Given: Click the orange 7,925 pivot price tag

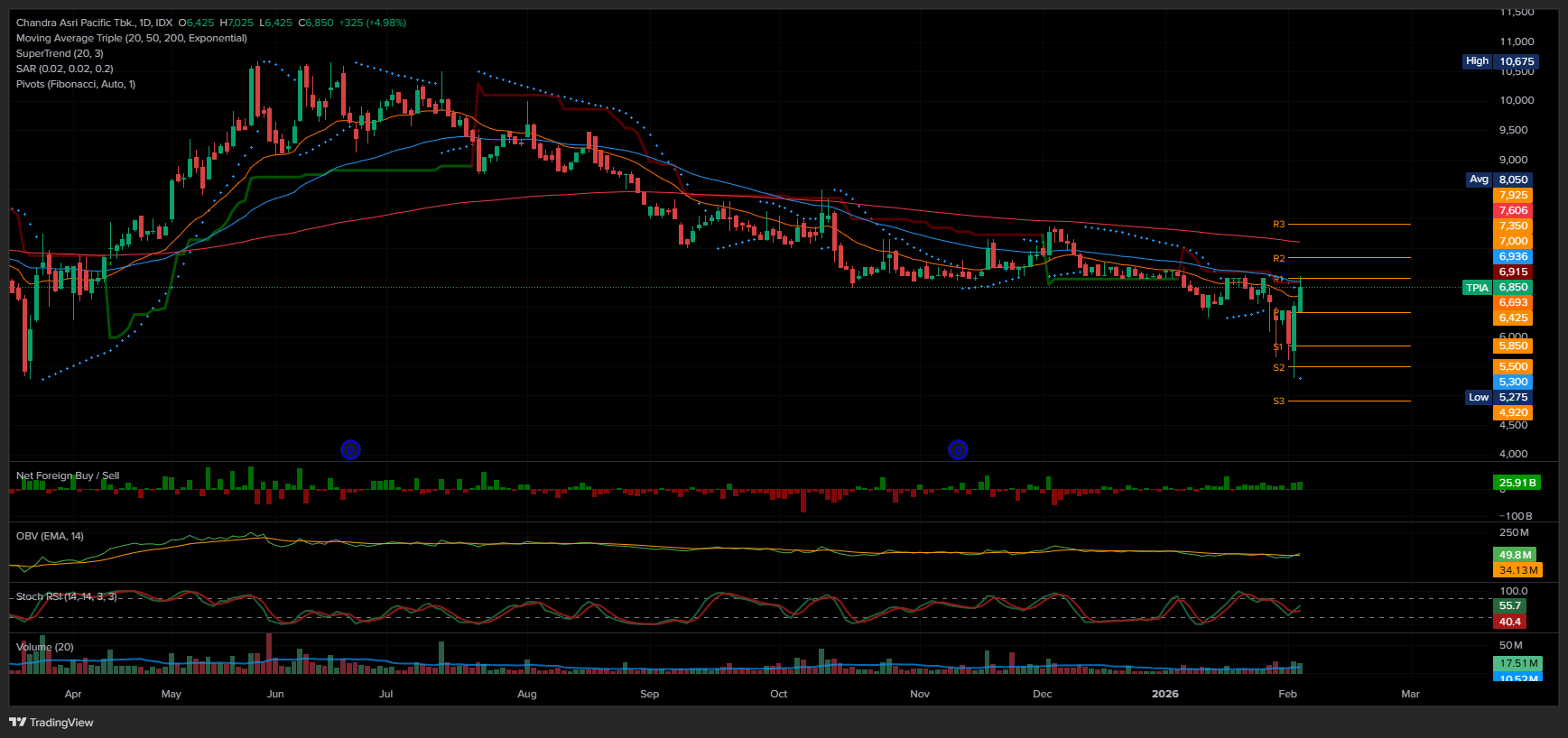Looking at the screenshot, I should pos(1513,195).
